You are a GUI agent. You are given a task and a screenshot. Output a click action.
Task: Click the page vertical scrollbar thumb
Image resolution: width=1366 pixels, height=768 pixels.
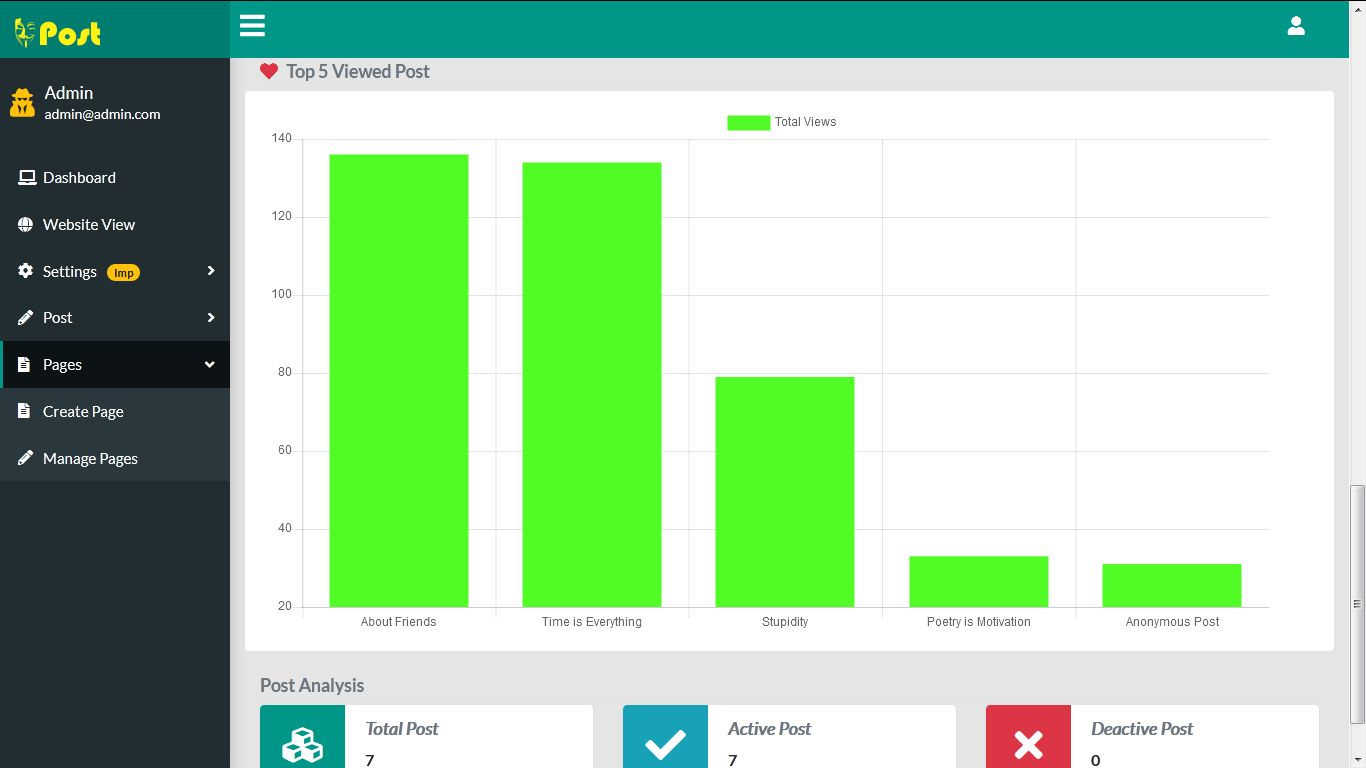[x=1357, y=603]
